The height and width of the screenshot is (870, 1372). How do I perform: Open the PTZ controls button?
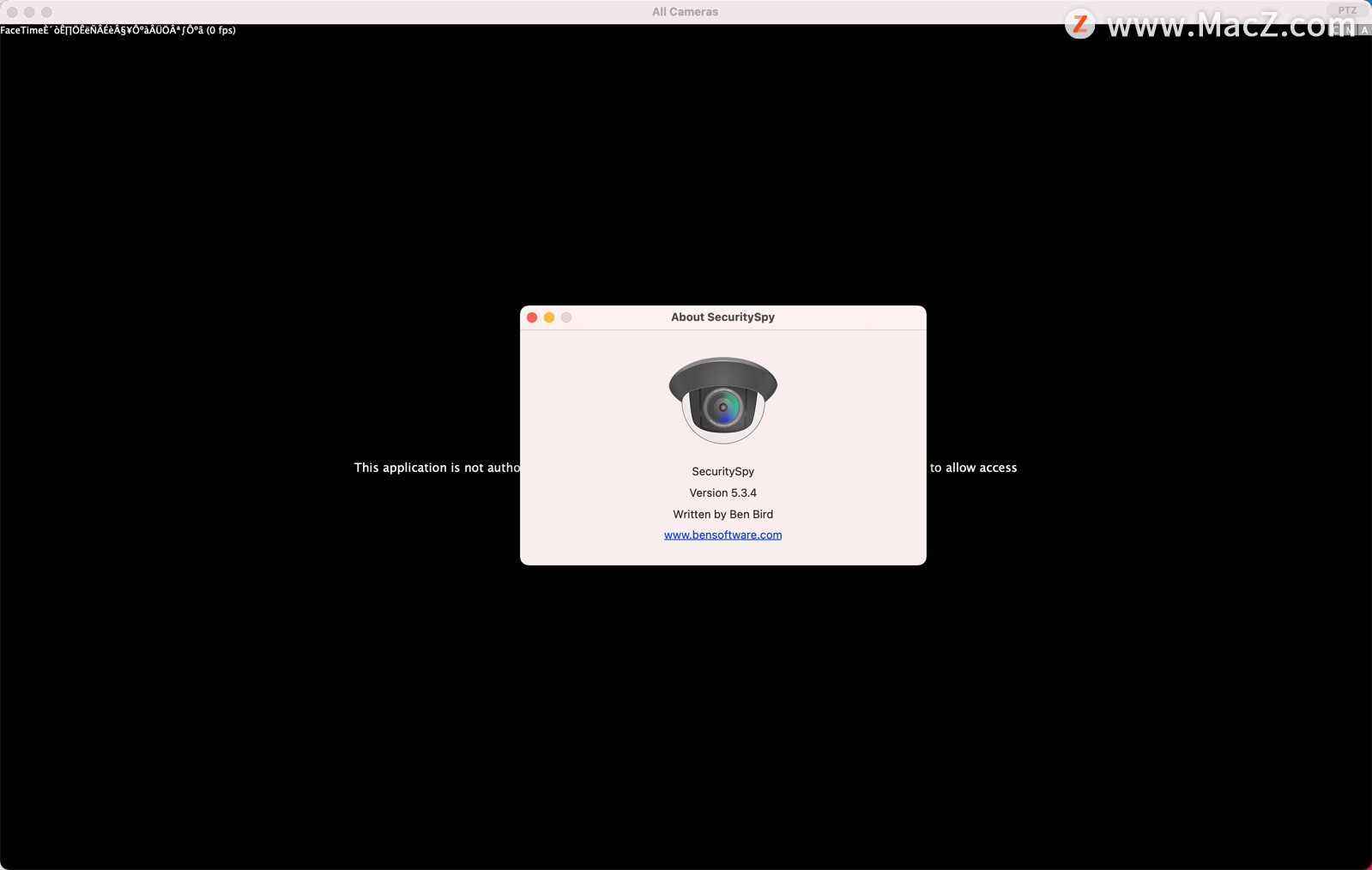coord(1347,10)
